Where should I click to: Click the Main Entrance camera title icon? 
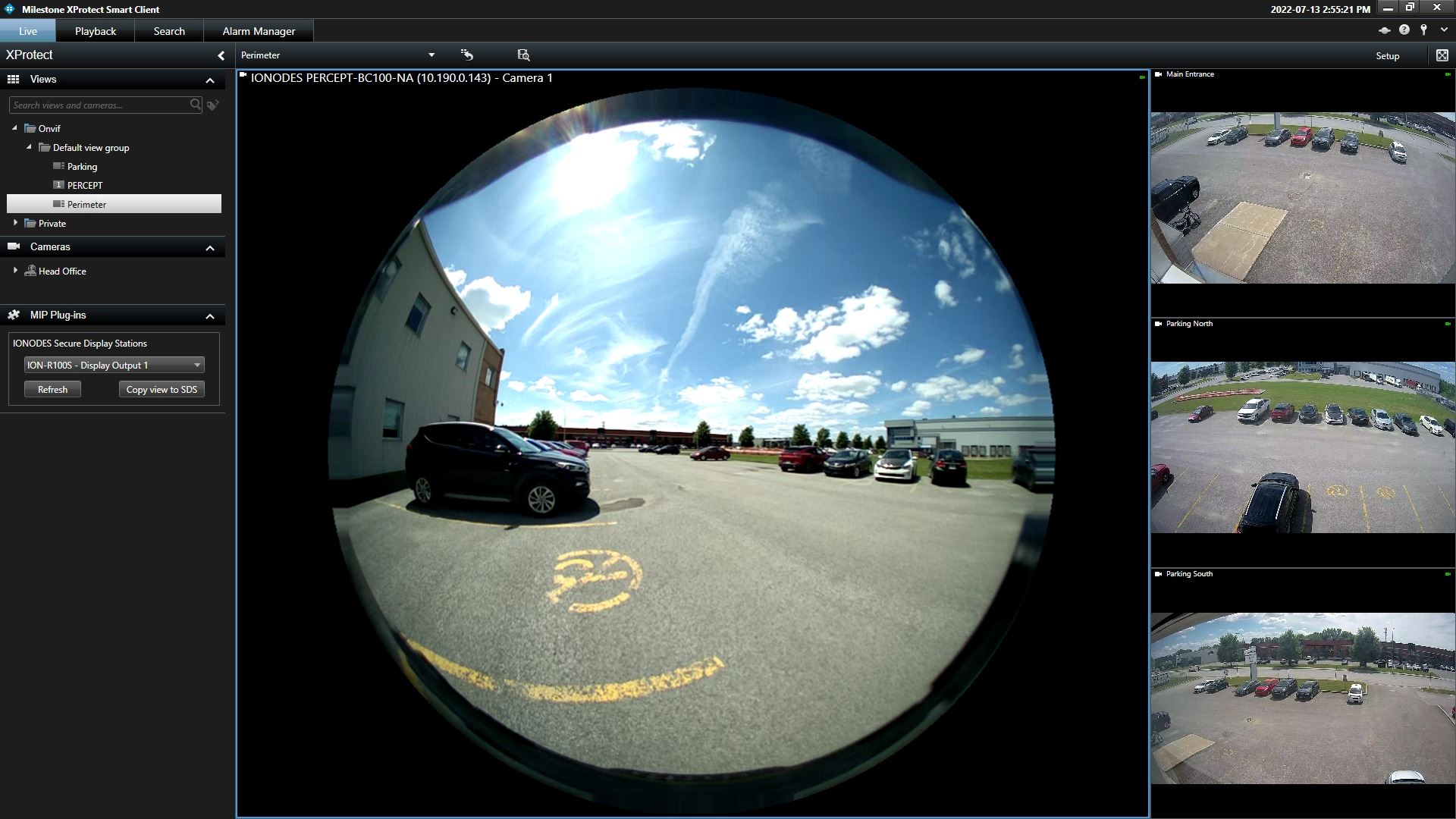coord(1158,74)
